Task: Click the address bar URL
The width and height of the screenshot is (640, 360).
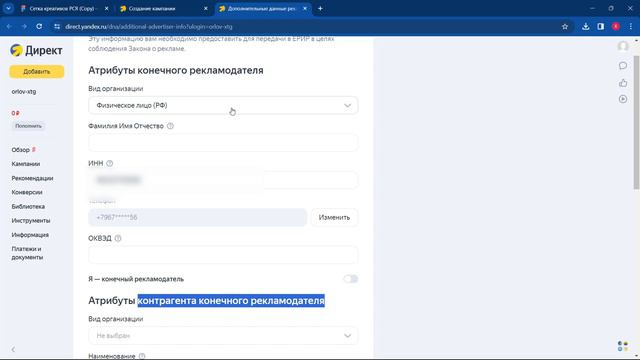Action: click(149, 27)
